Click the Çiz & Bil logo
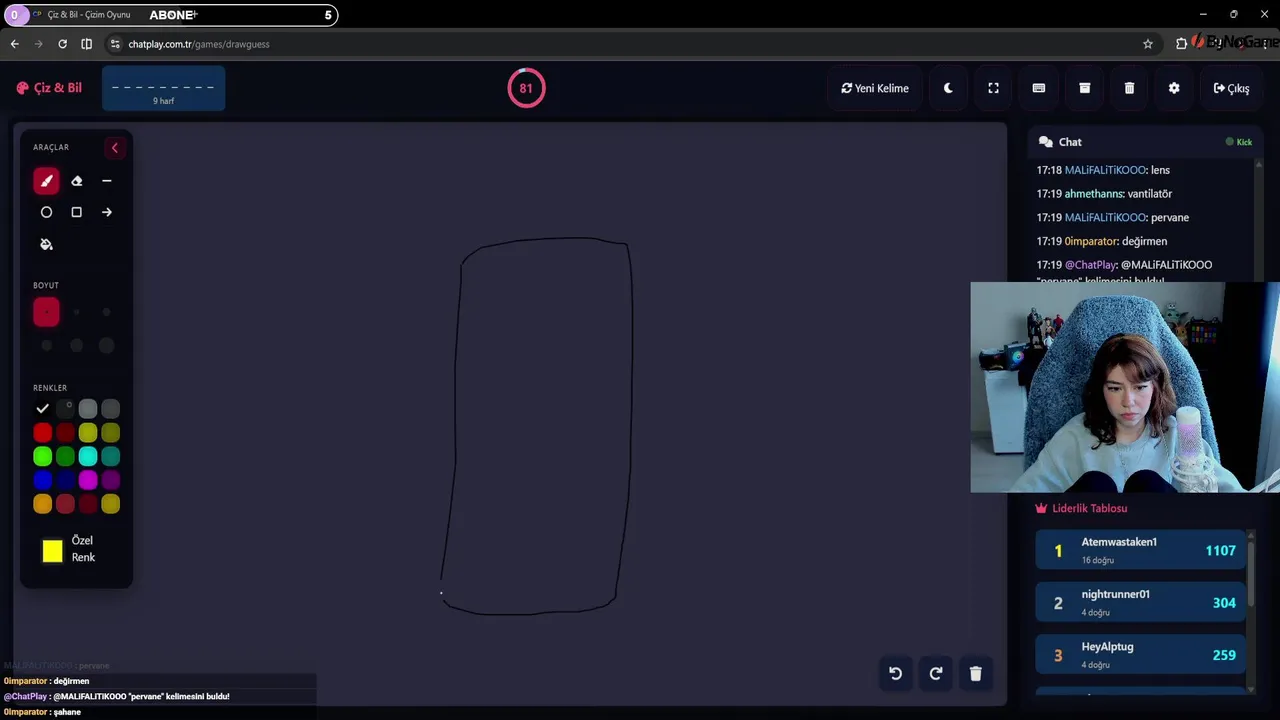The image size is (1280, 720). click(49, 88)
